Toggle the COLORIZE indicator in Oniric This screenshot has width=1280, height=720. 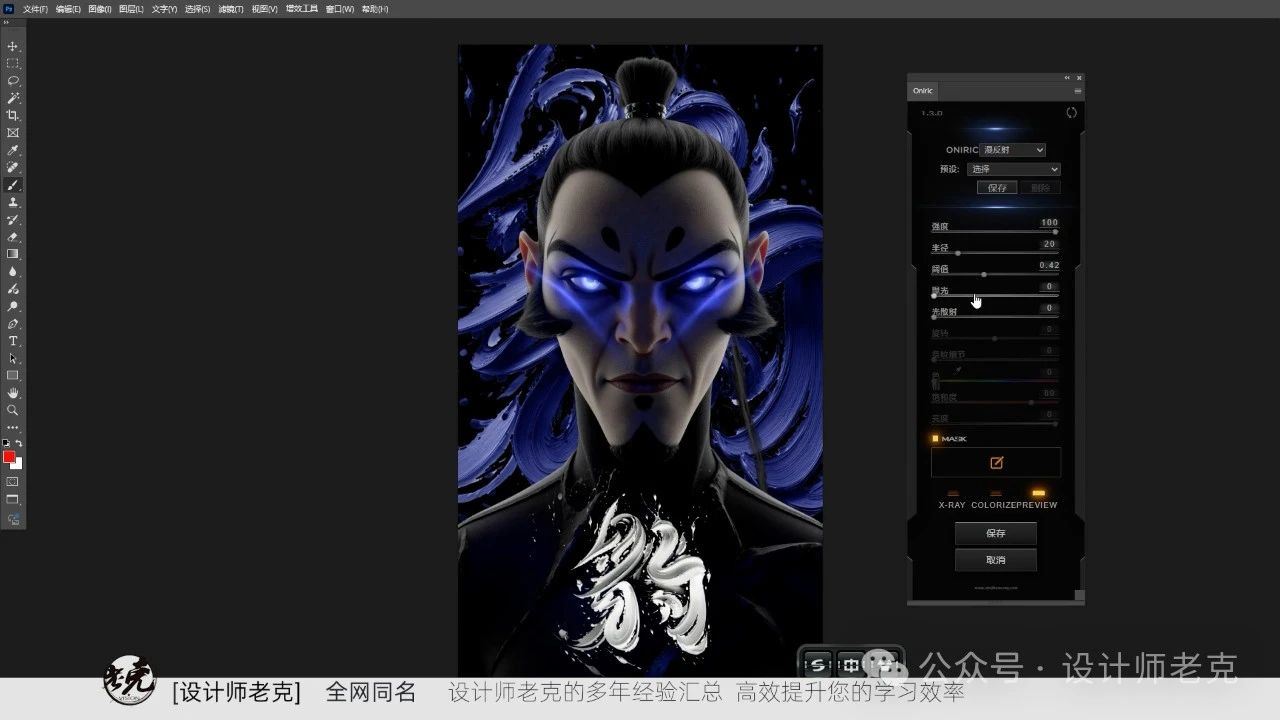995,493
